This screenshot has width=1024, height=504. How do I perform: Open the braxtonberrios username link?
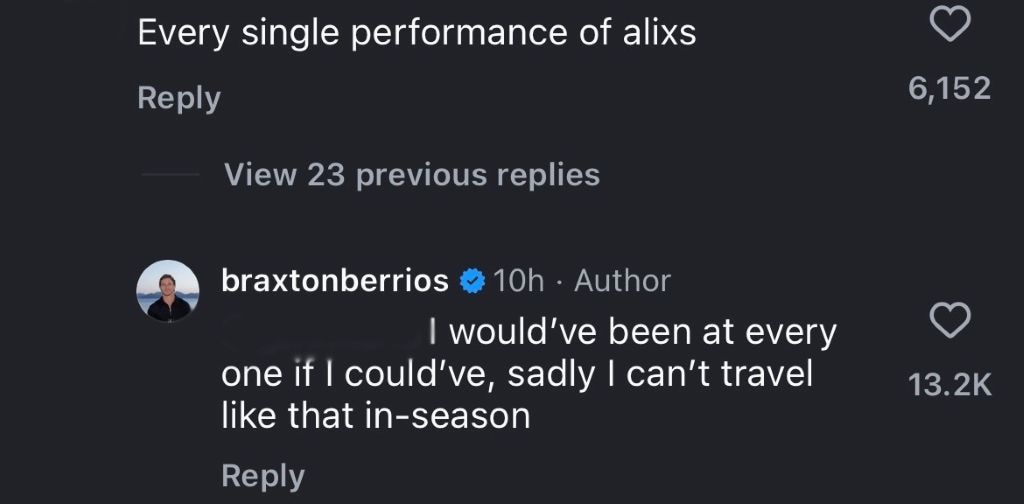coord(334,281)
